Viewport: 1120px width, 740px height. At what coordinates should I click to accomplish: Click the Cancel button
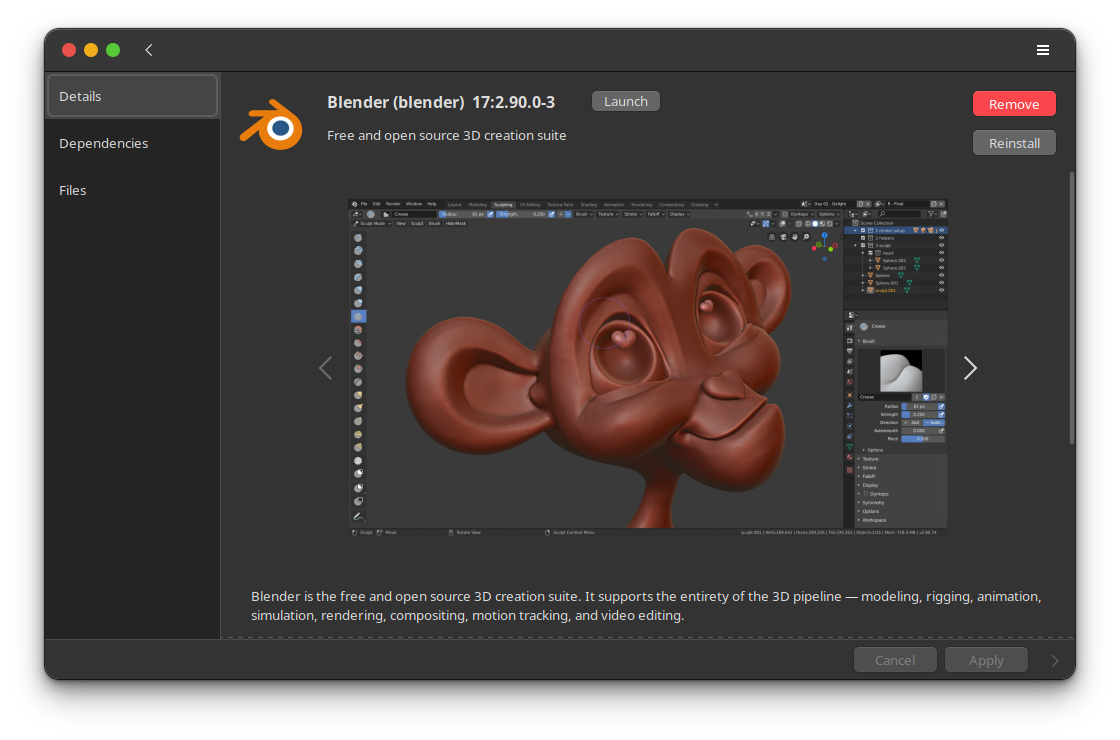coord(895,660)
